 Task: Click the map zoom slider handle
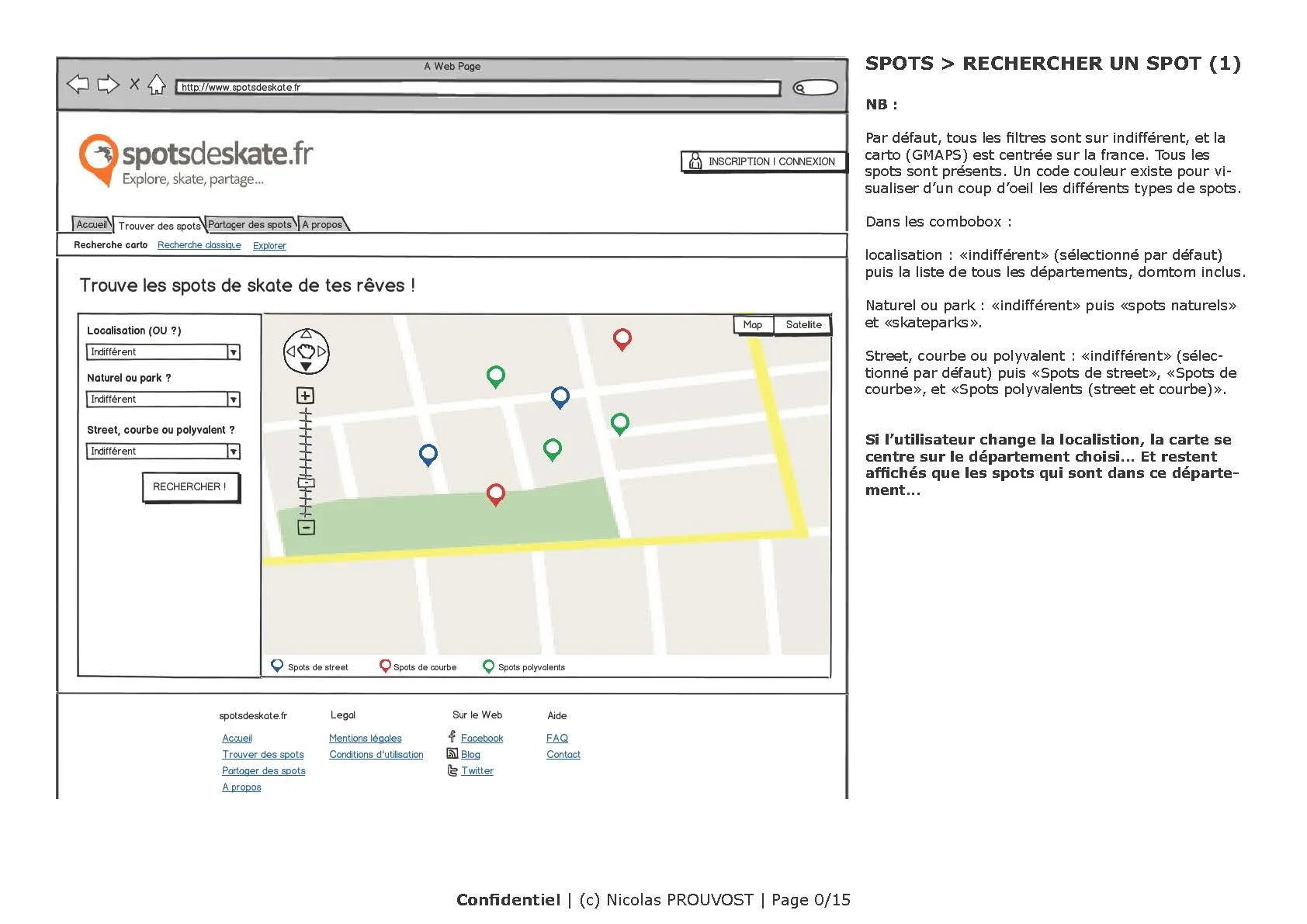[x=306, y=483]
